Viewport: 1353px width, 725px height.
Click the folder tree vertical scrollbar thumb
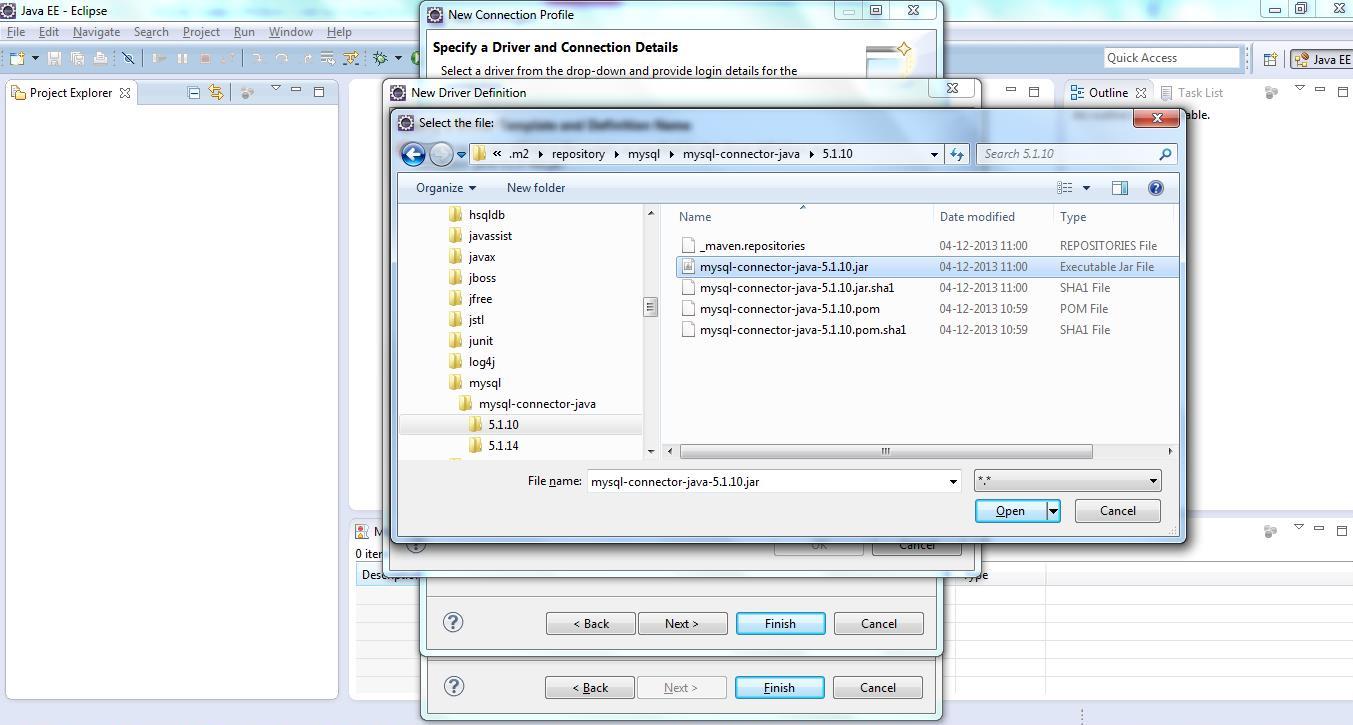click(x=651, y=307)
